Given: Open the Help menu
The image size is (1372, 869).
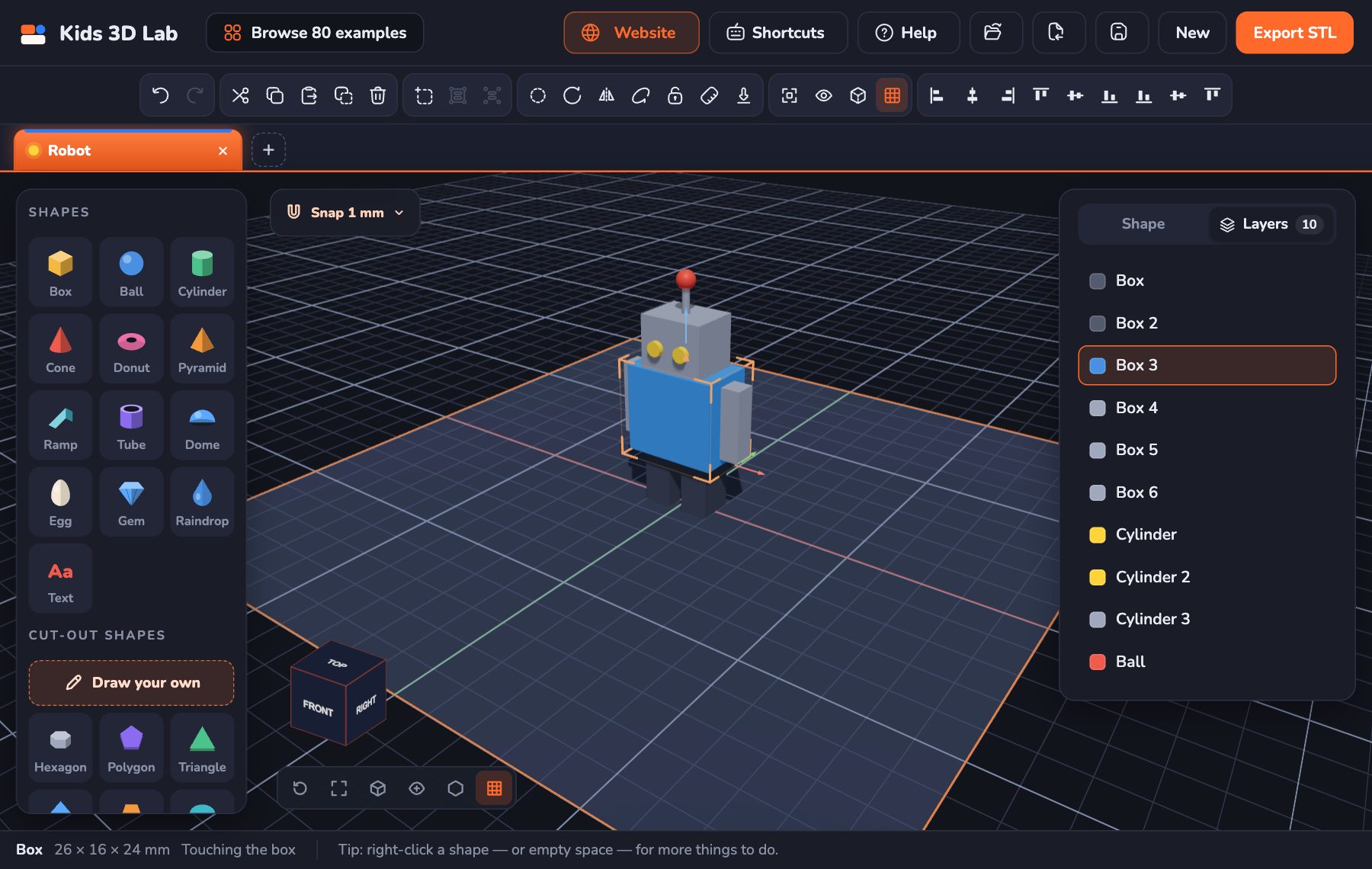Looking at the screenshot, I should point(909,33).
